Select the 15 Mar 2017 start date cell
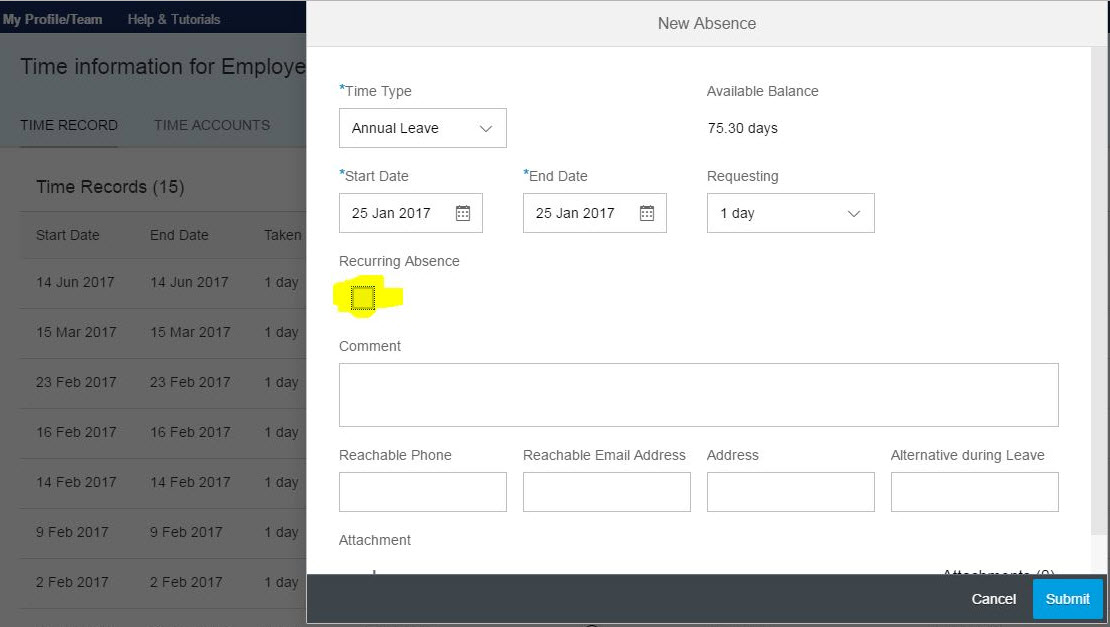1110x627 pixels. [76, 332]
